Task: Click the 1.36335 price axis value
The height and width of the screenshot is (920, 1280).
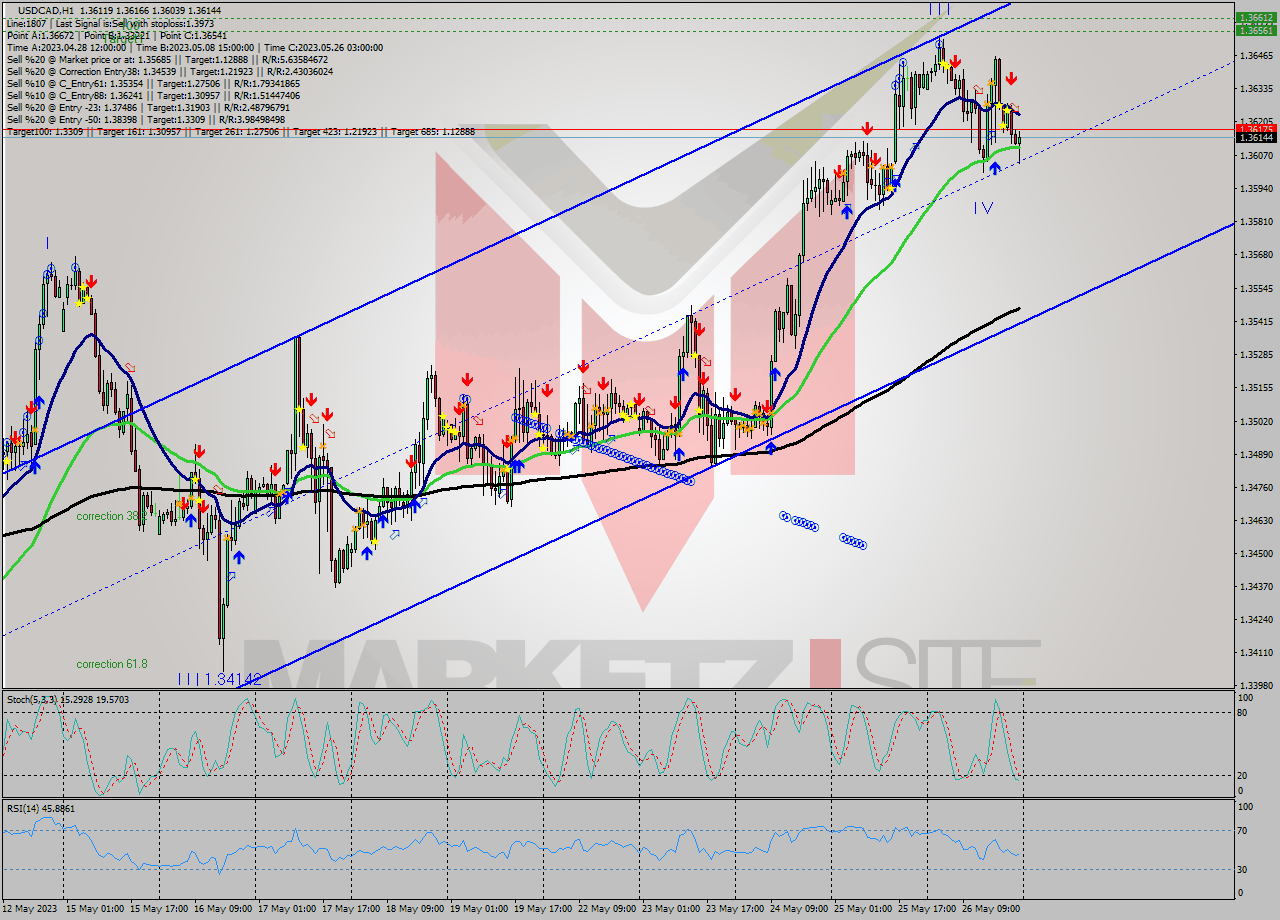Action: coord(1255,88)
